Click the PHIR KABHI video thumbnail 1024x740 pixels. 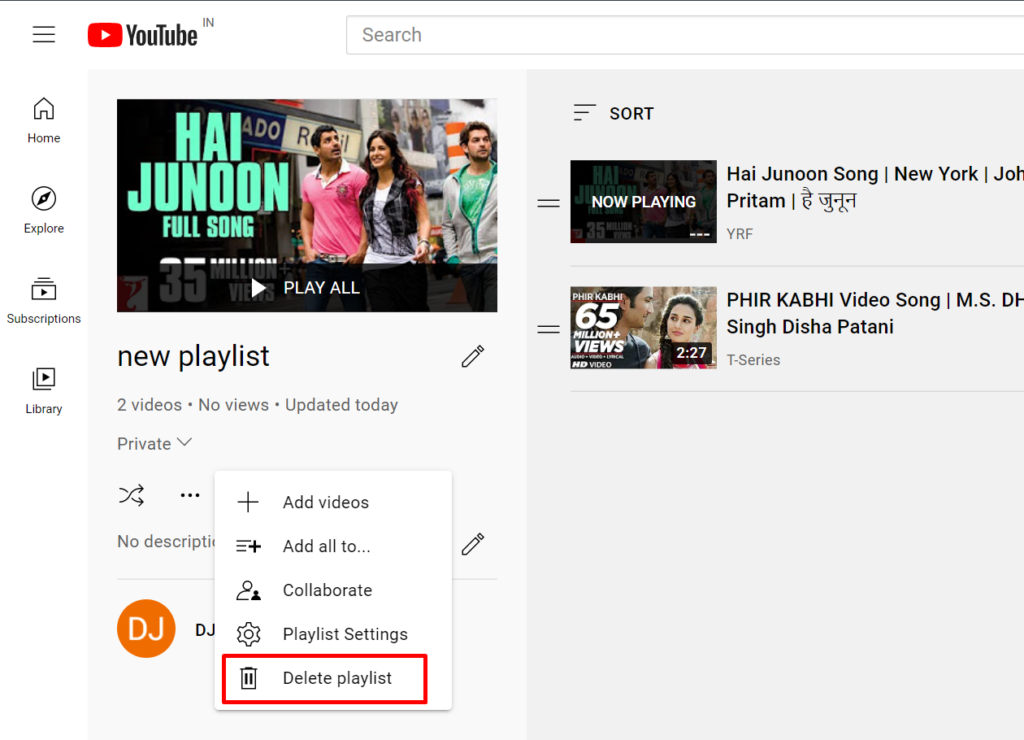pos(643,328)
